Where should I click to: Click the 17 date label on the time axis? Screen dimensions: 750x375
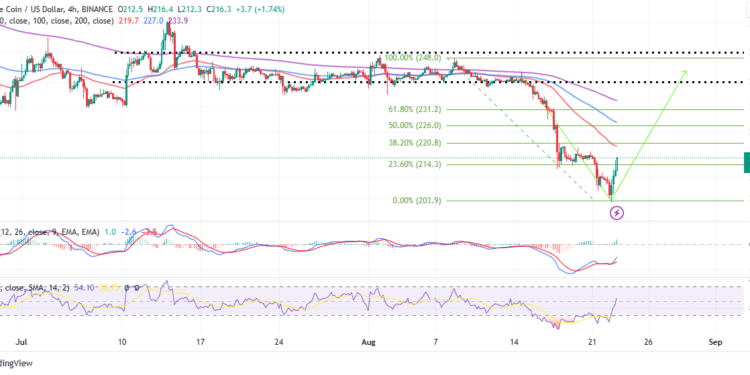pos(200,342)
